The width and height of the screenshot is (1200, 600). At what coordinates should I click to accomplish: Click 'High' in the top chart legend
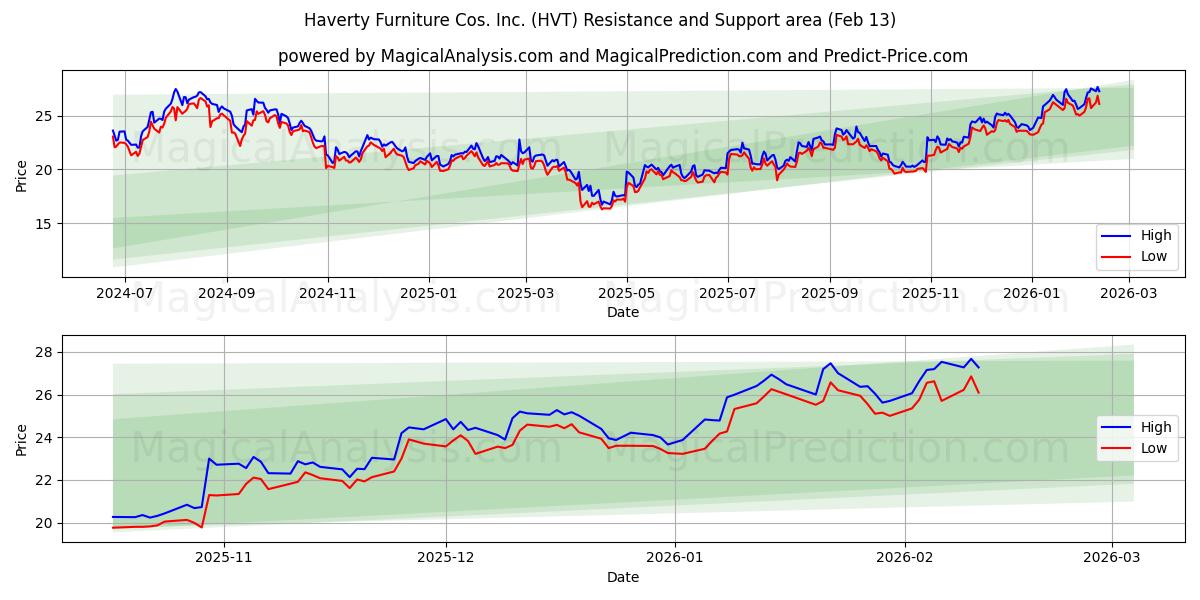[1155, 236]
